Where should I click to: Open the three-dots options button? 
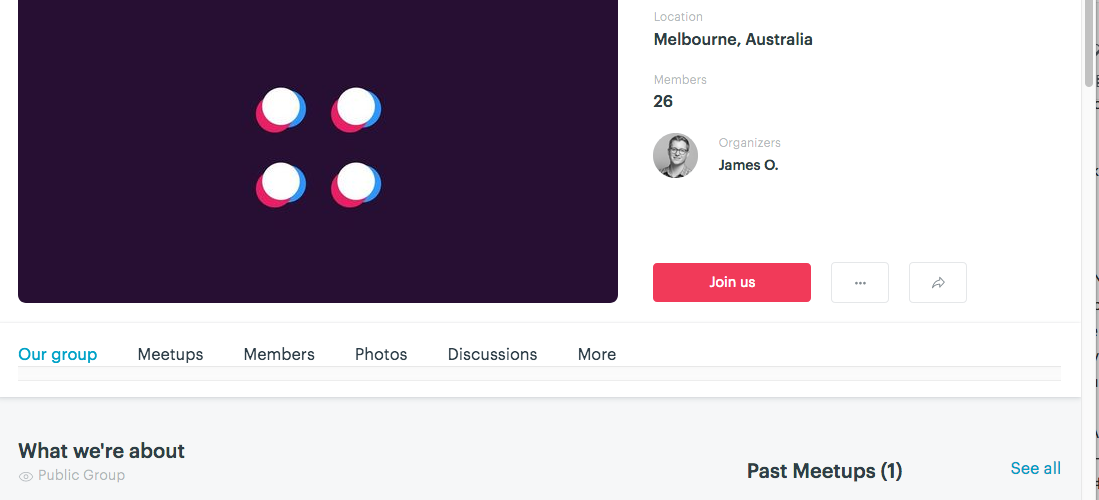click(x=860, y=283)
